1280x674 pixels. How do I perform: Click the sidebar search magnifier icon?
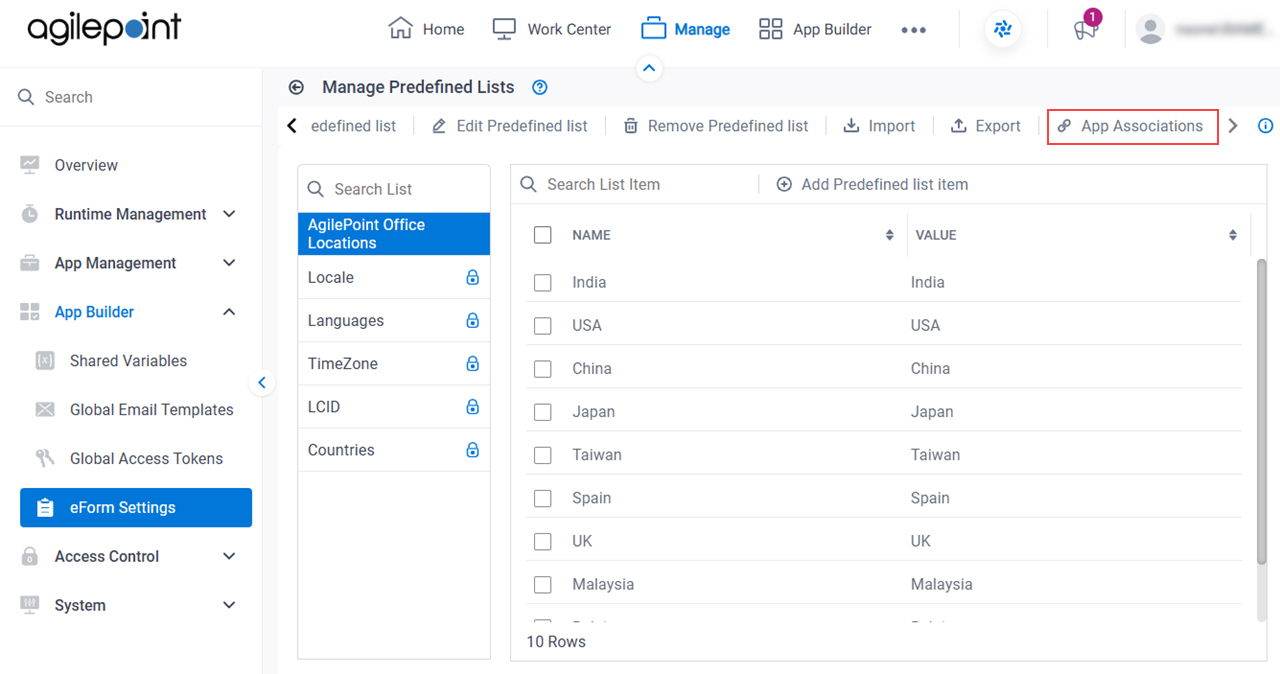[26, 97]
